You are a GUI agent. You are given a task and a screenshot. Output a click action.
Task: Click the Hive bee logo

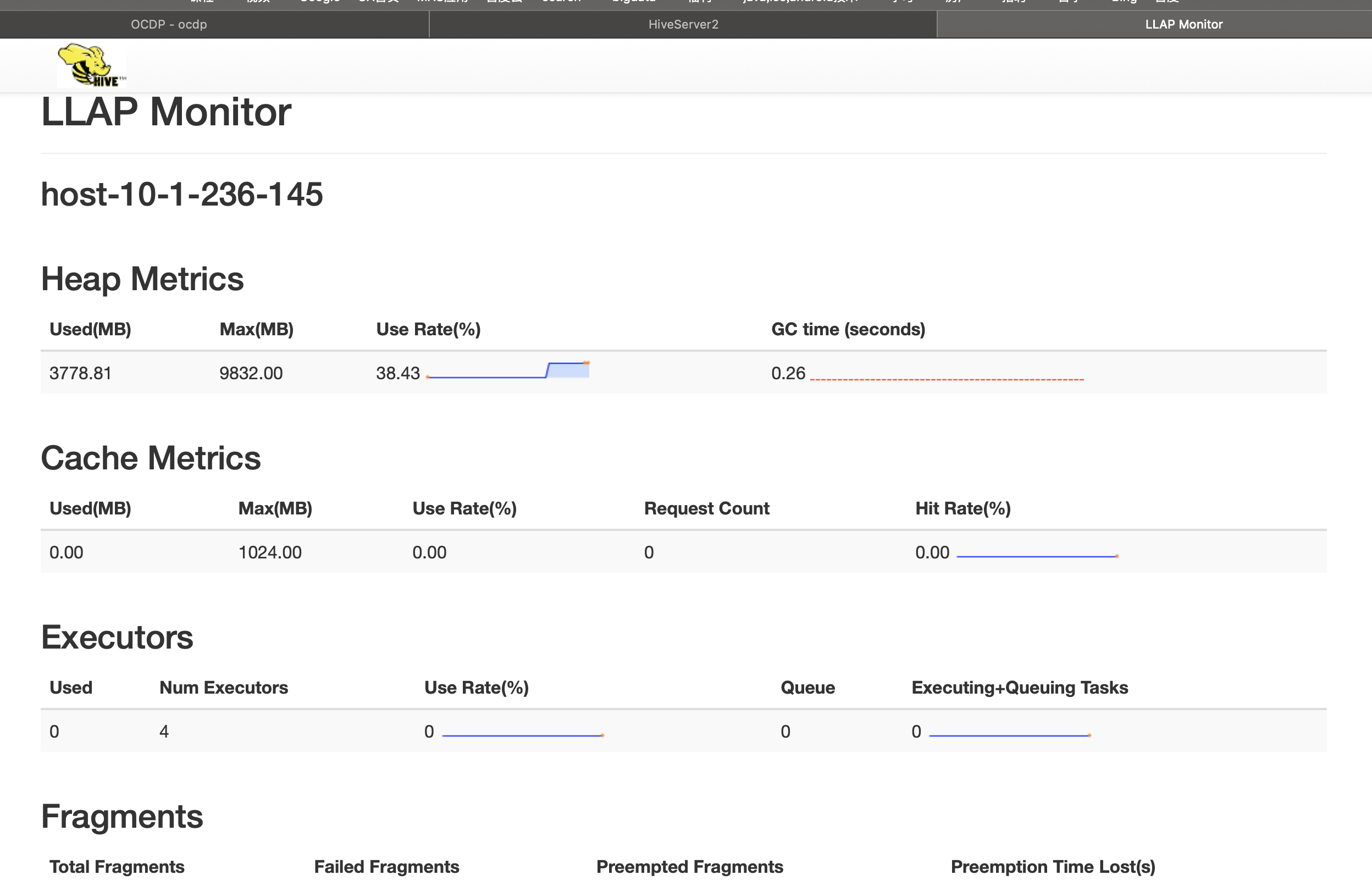(x=91, y=65)
